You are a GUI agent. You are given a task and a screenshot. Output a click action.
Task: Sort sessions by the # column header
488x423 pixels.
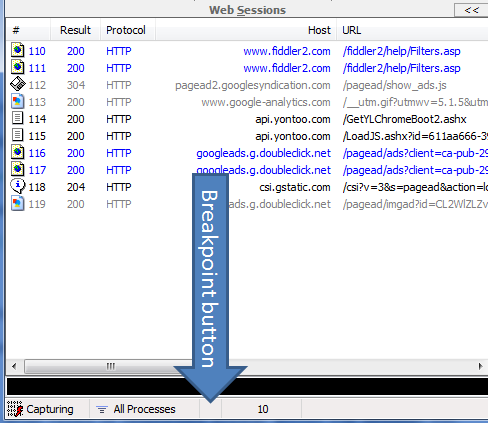click(x=28, y=30)
